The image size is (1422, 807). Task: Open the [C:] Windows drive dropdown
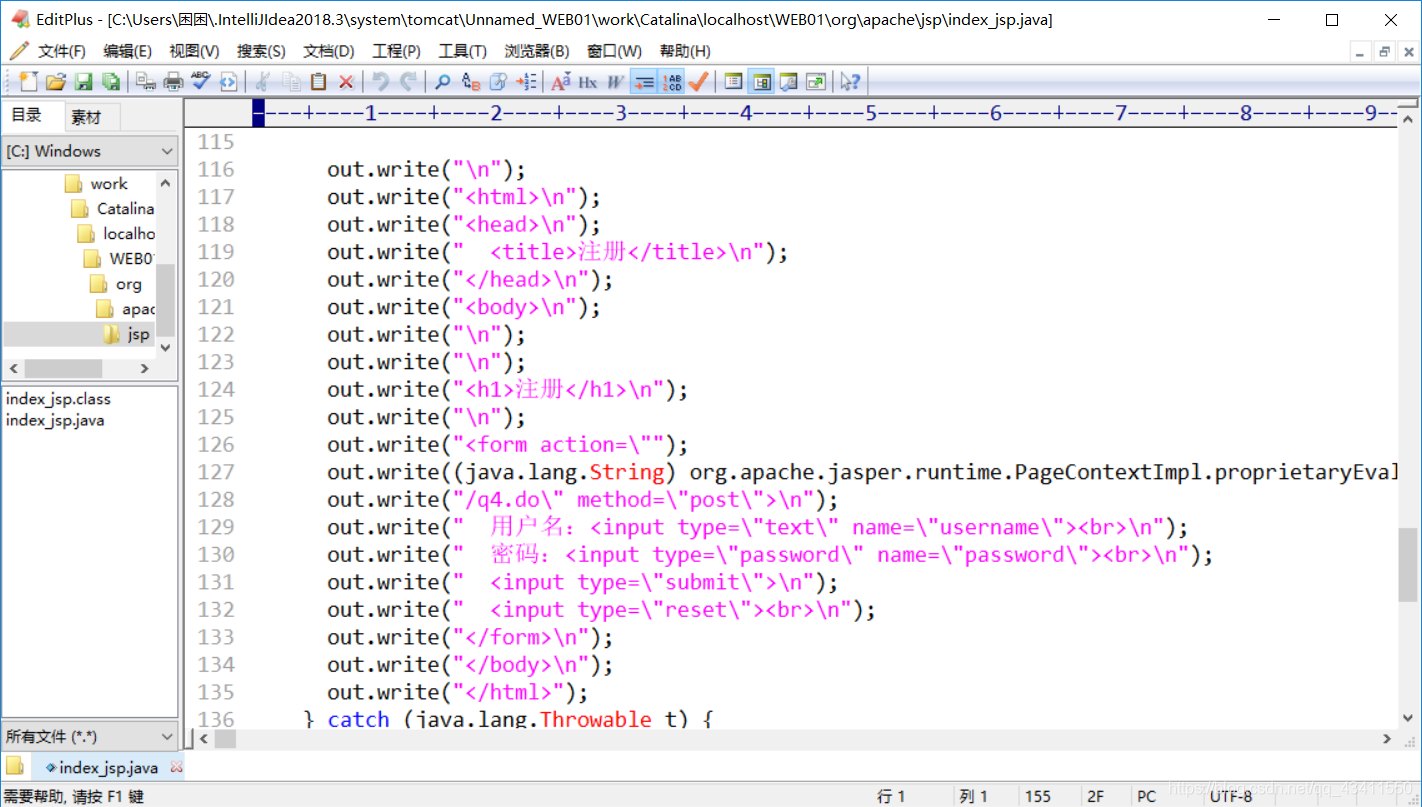coord(90,151)
